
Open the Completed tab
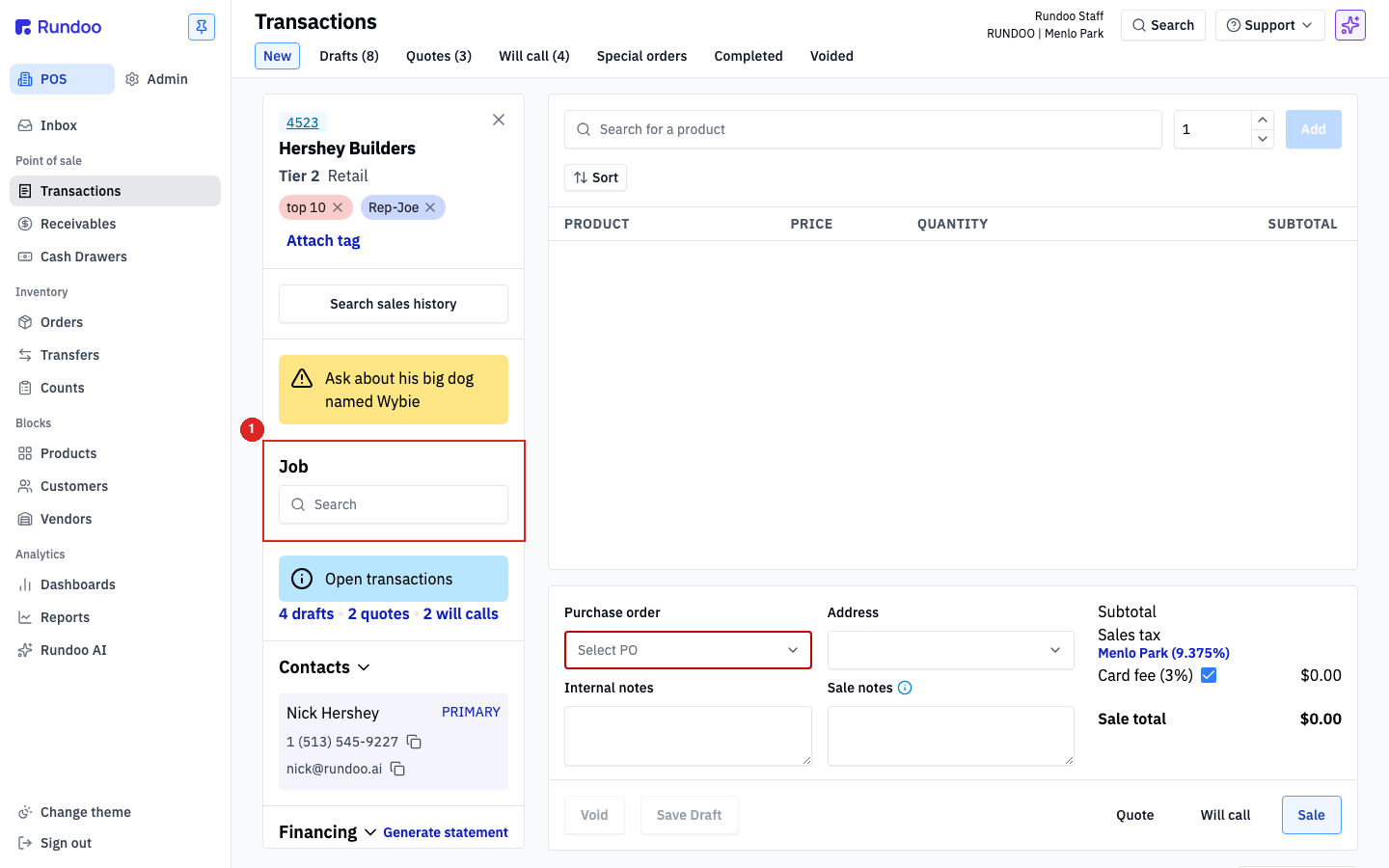point(749,56)
